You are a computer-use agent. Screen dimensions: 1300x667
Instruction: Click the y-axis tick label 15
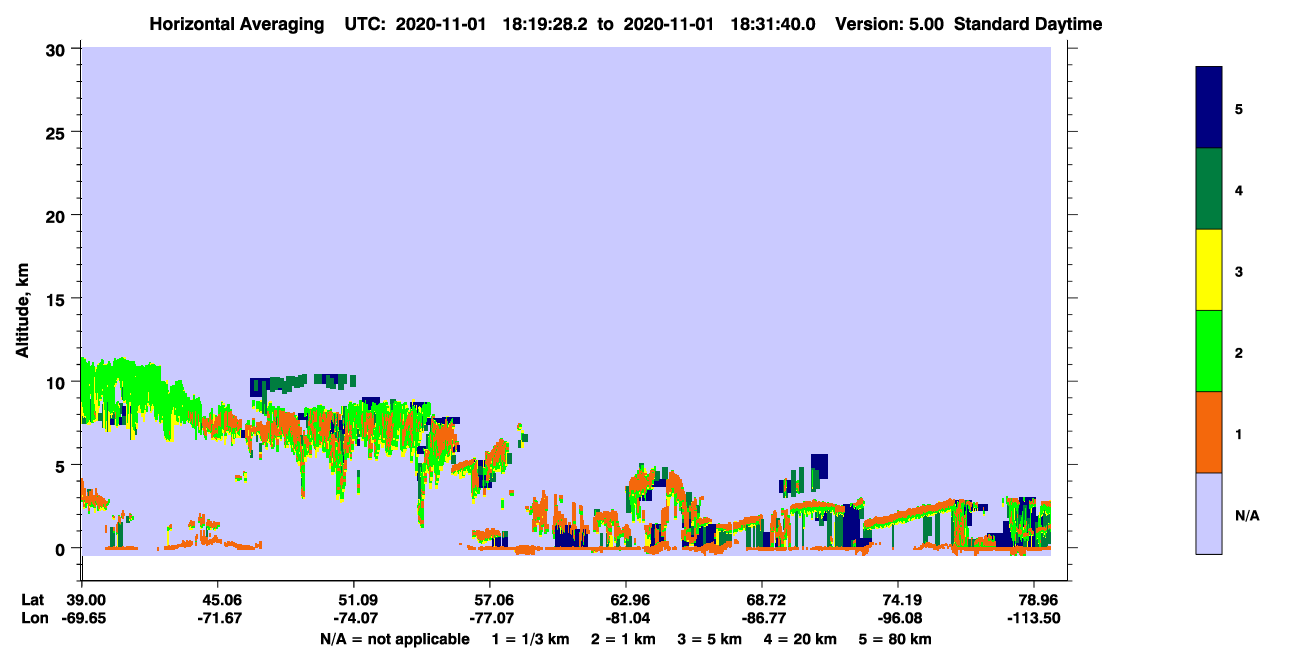pos(58,299)
